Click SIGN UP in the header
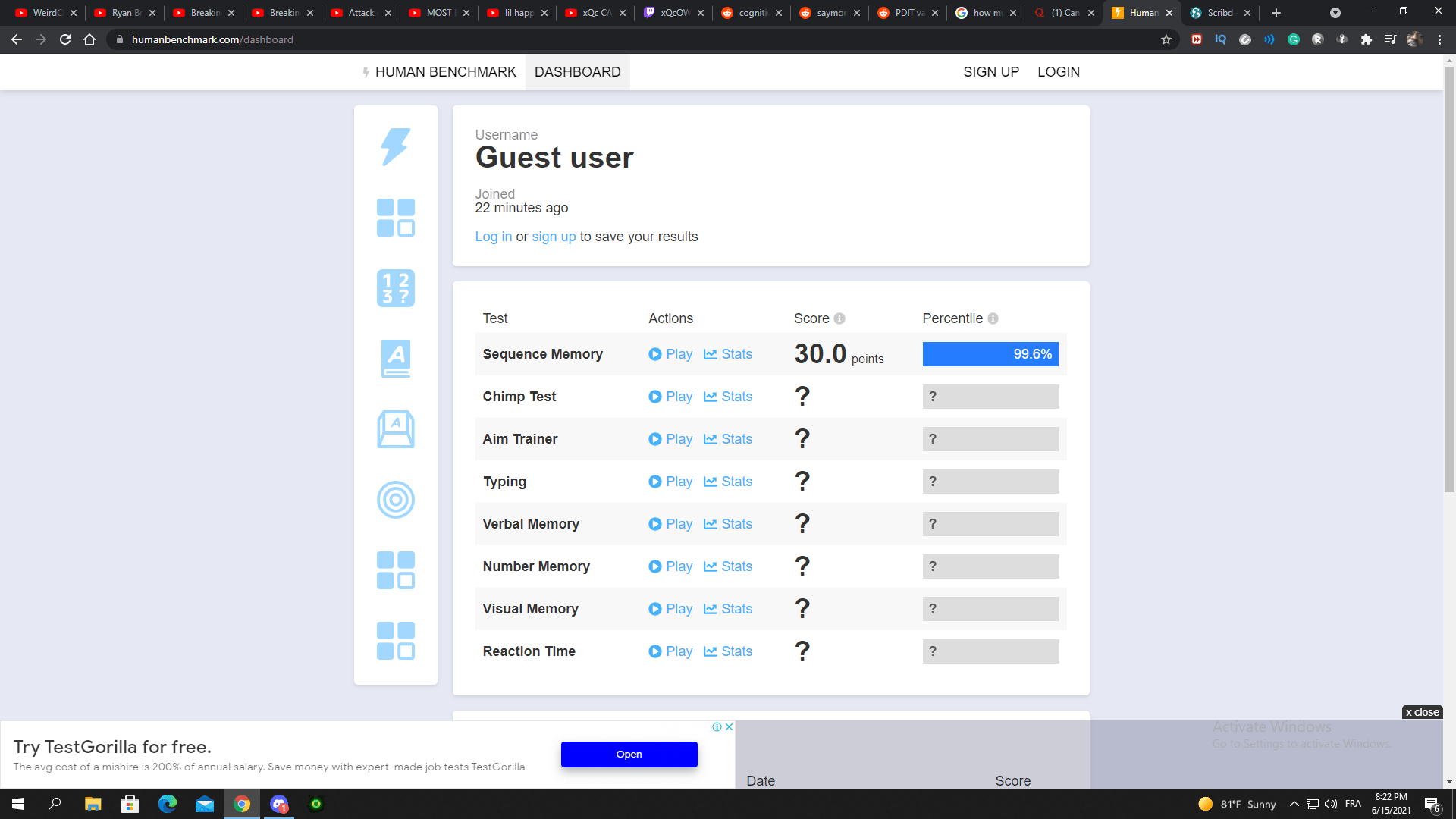The width and height of the screenshot is (1456, 819). point(990,72)
